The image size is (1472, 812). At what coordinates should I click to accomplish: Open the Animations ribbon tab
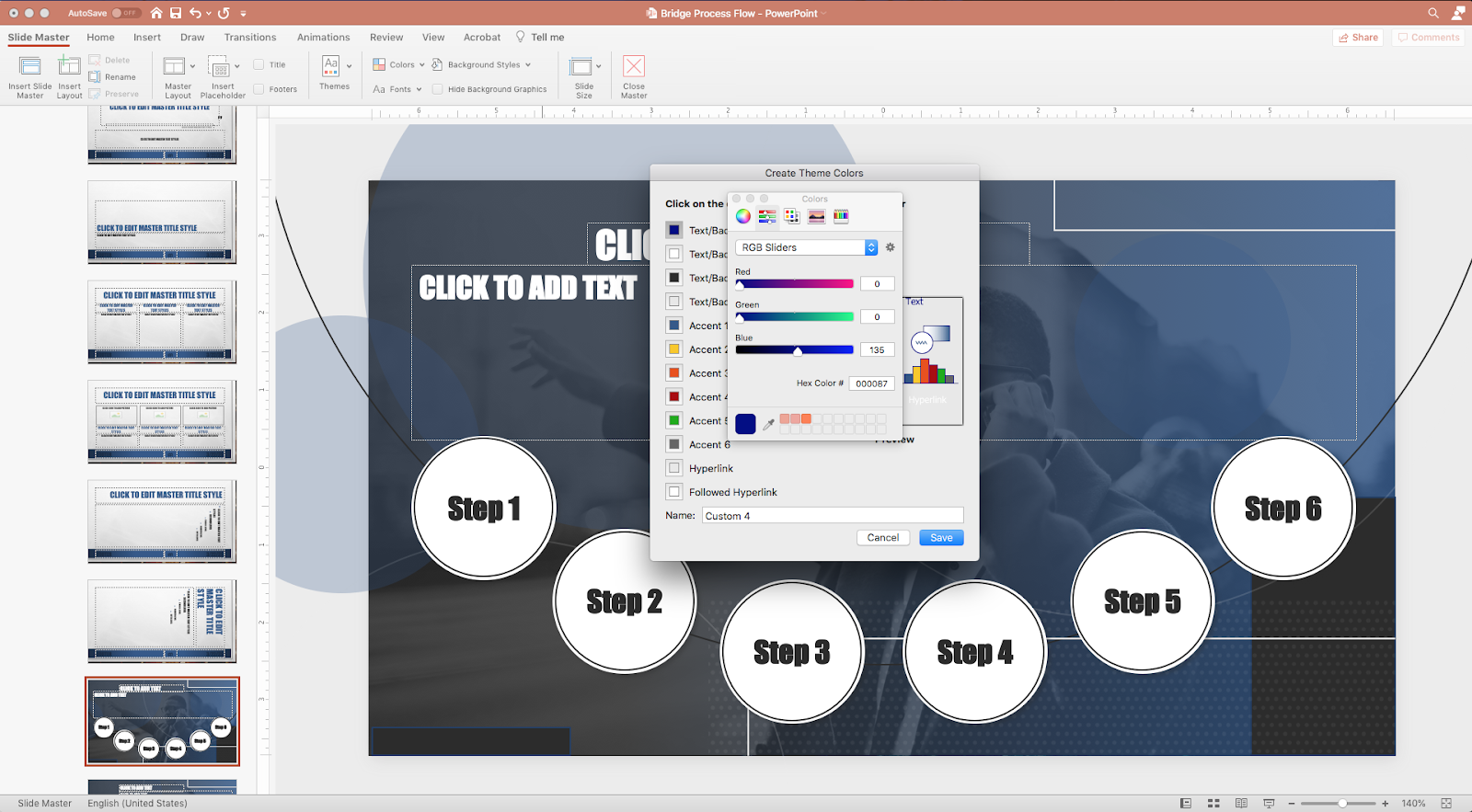[x=323, y=37]
